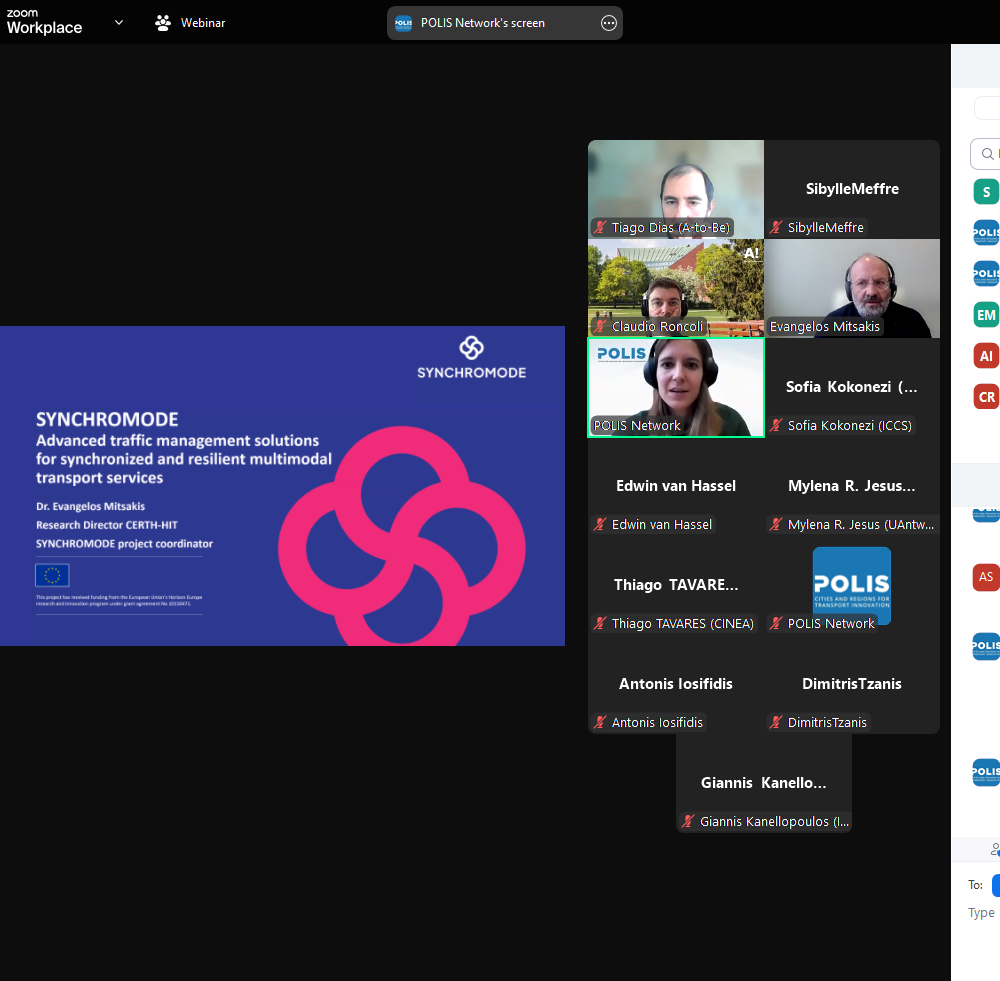Click muted mic icon for Tiago Dias

pyautogui.click(x=599, y=227)
